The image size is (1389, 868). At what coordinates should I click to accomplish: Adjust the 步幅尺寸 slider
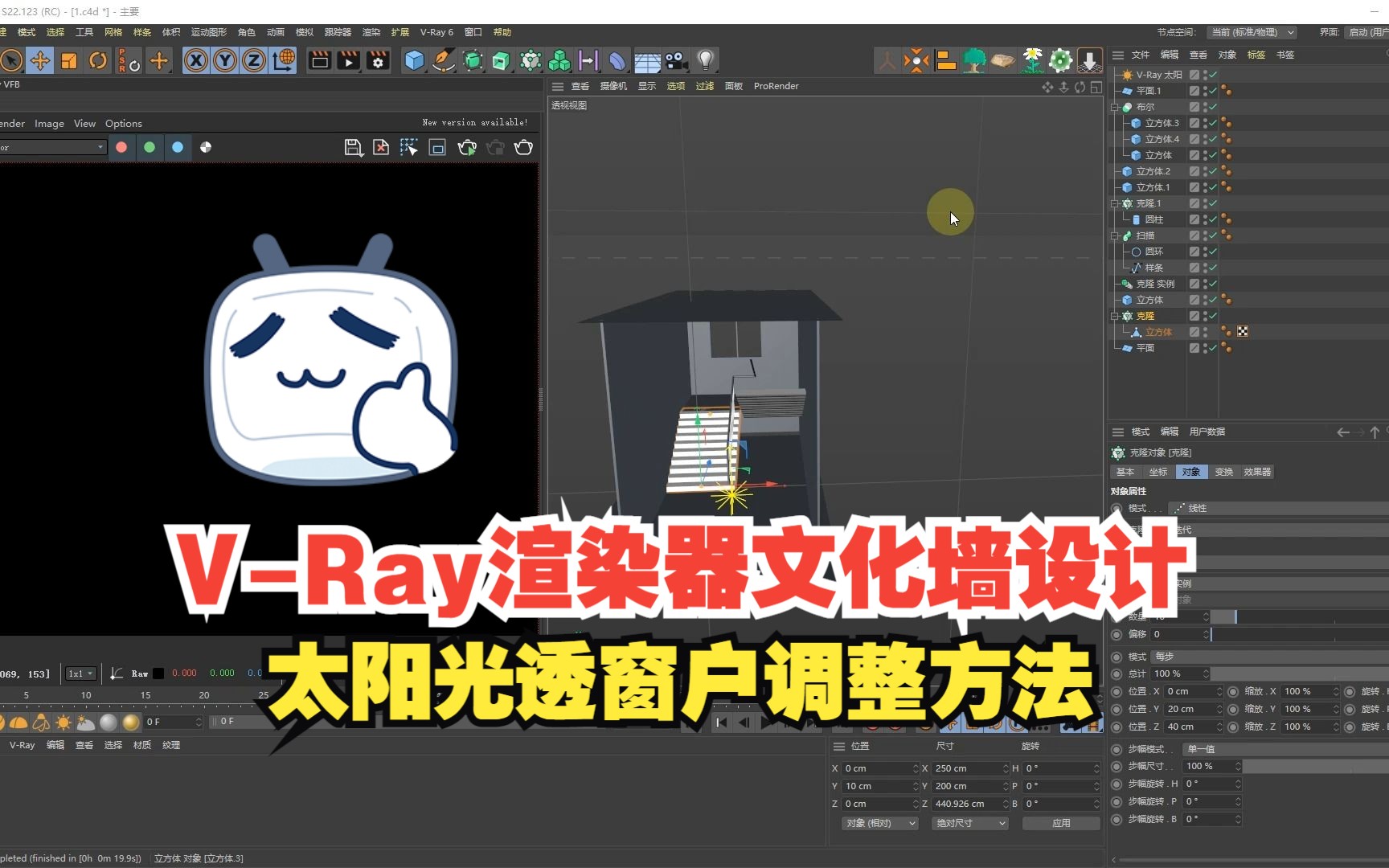coord(1316,766)
